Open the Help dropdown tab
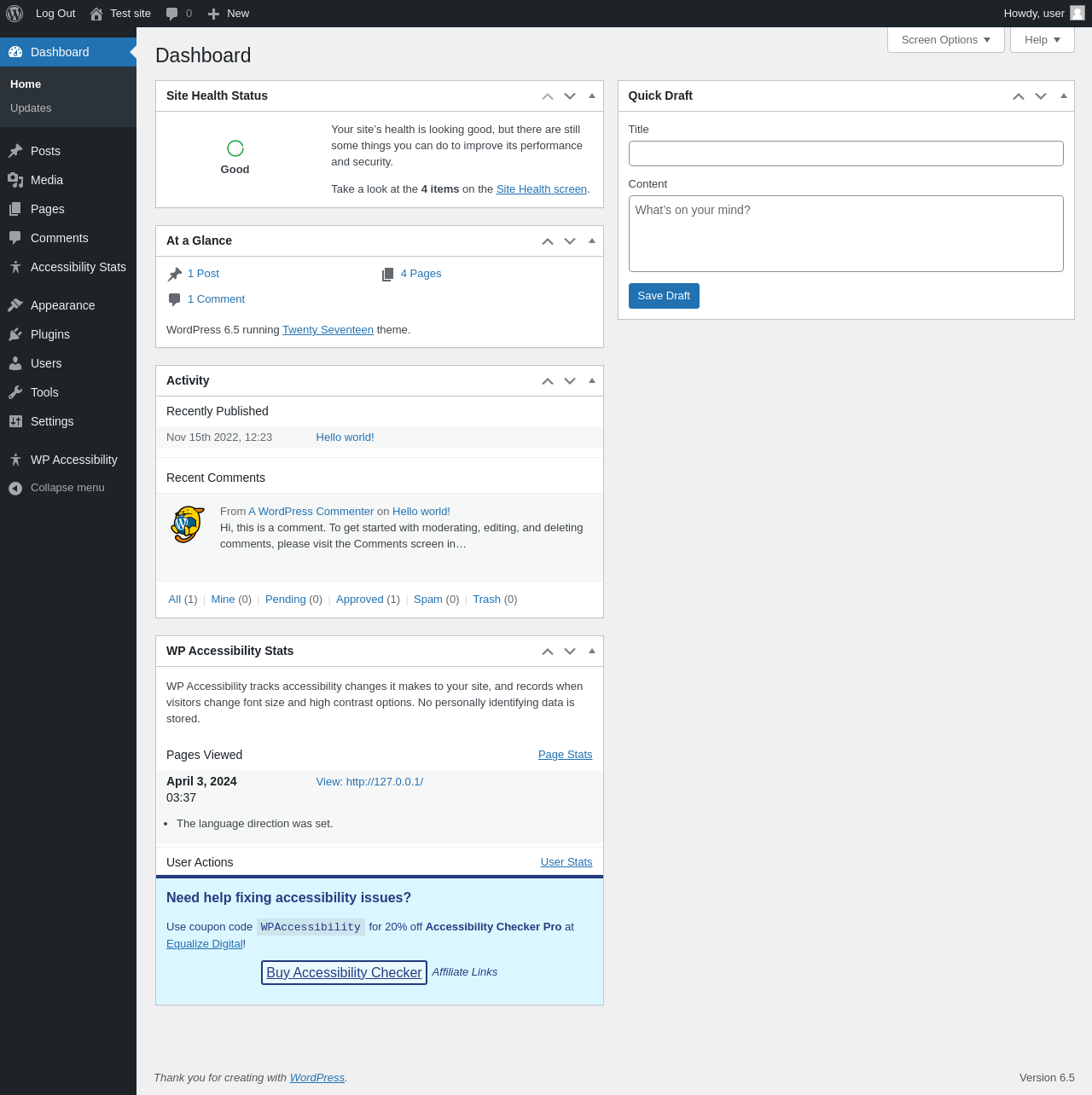The width and height of the screenshot is (1092, 1095). [1042, 40]
